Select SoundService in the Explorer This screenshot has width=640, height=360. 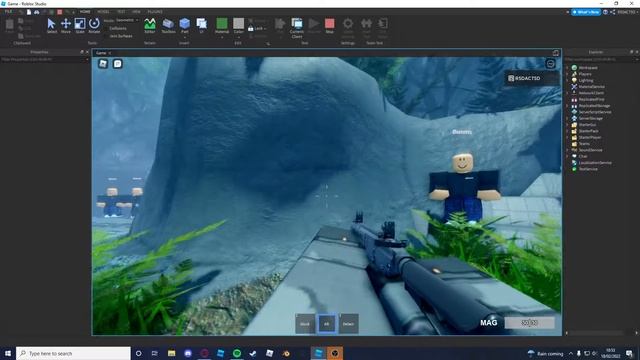590,150
